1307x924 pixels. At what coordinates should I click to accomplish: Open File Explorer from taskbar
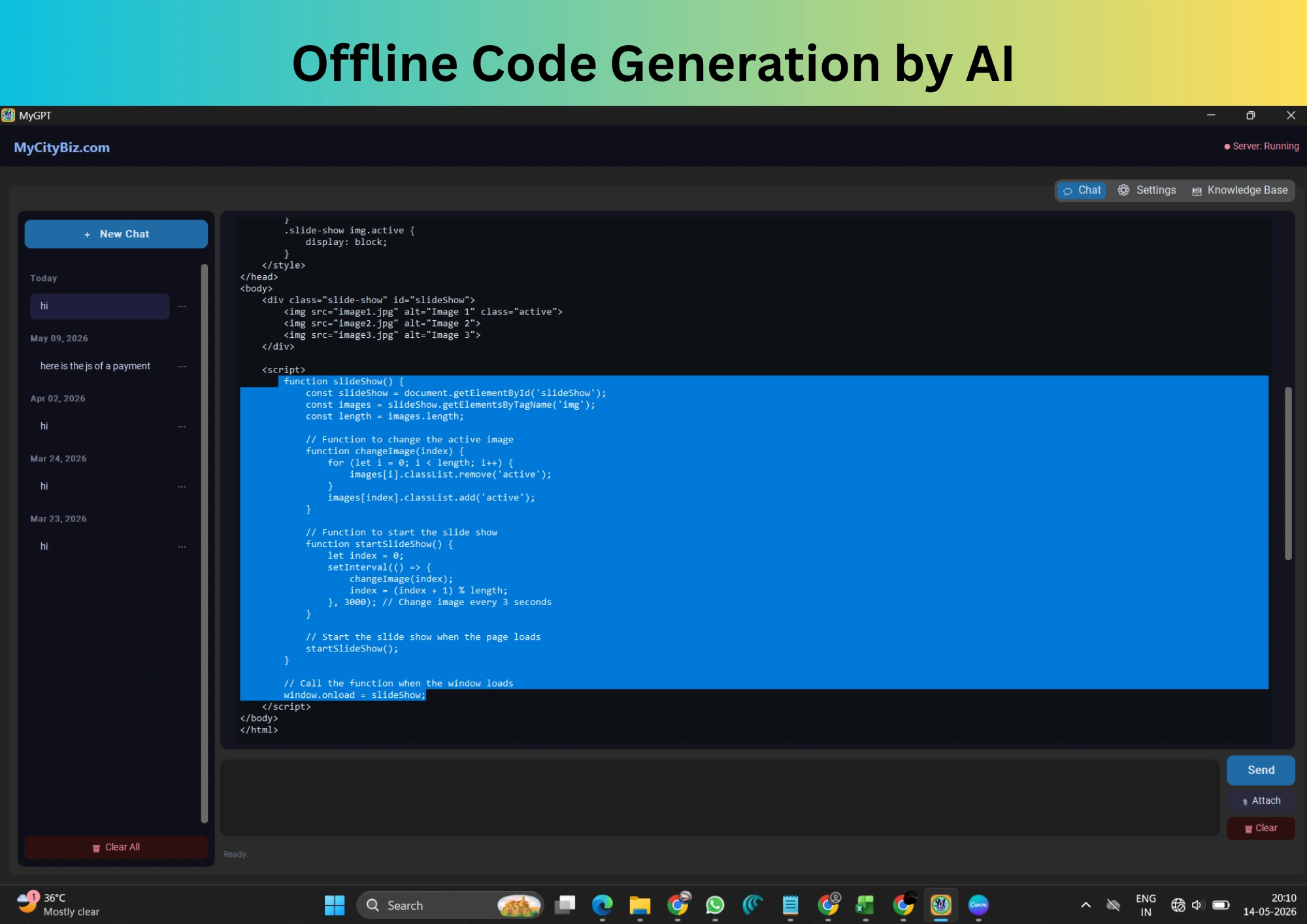click(640, 905)
